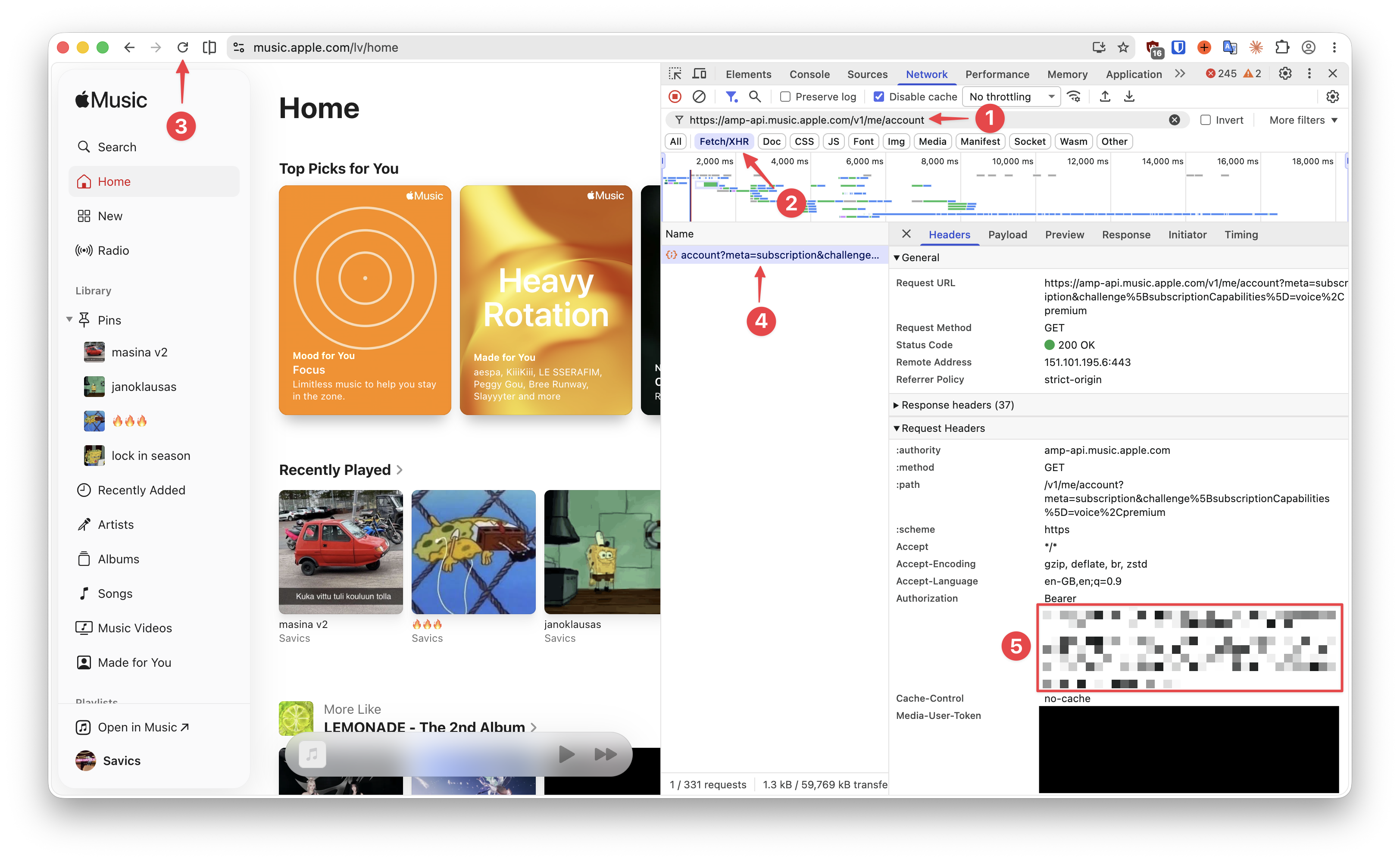Open Radio in the sidebar
The width and height of the screenshot is (1400, 862).
point(154,251)
